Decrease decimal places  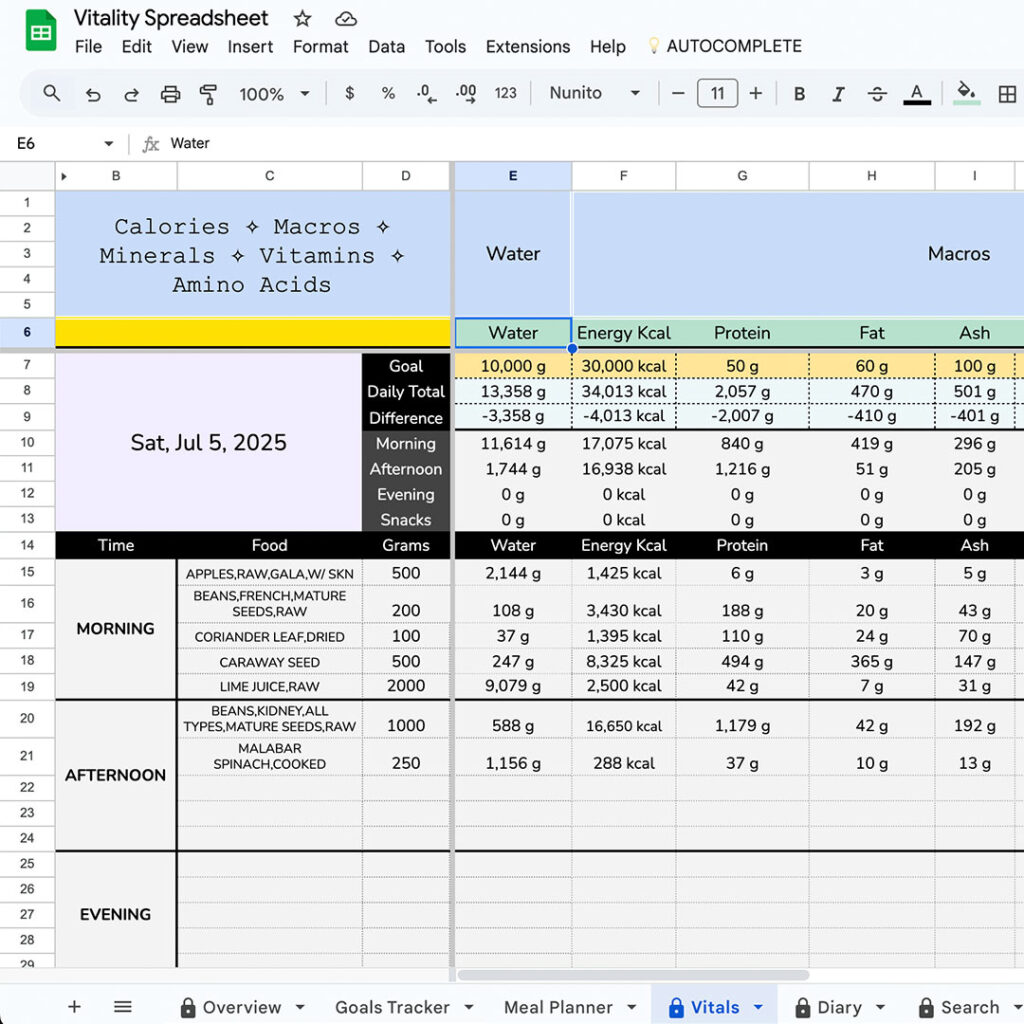(x=426, y=94)
